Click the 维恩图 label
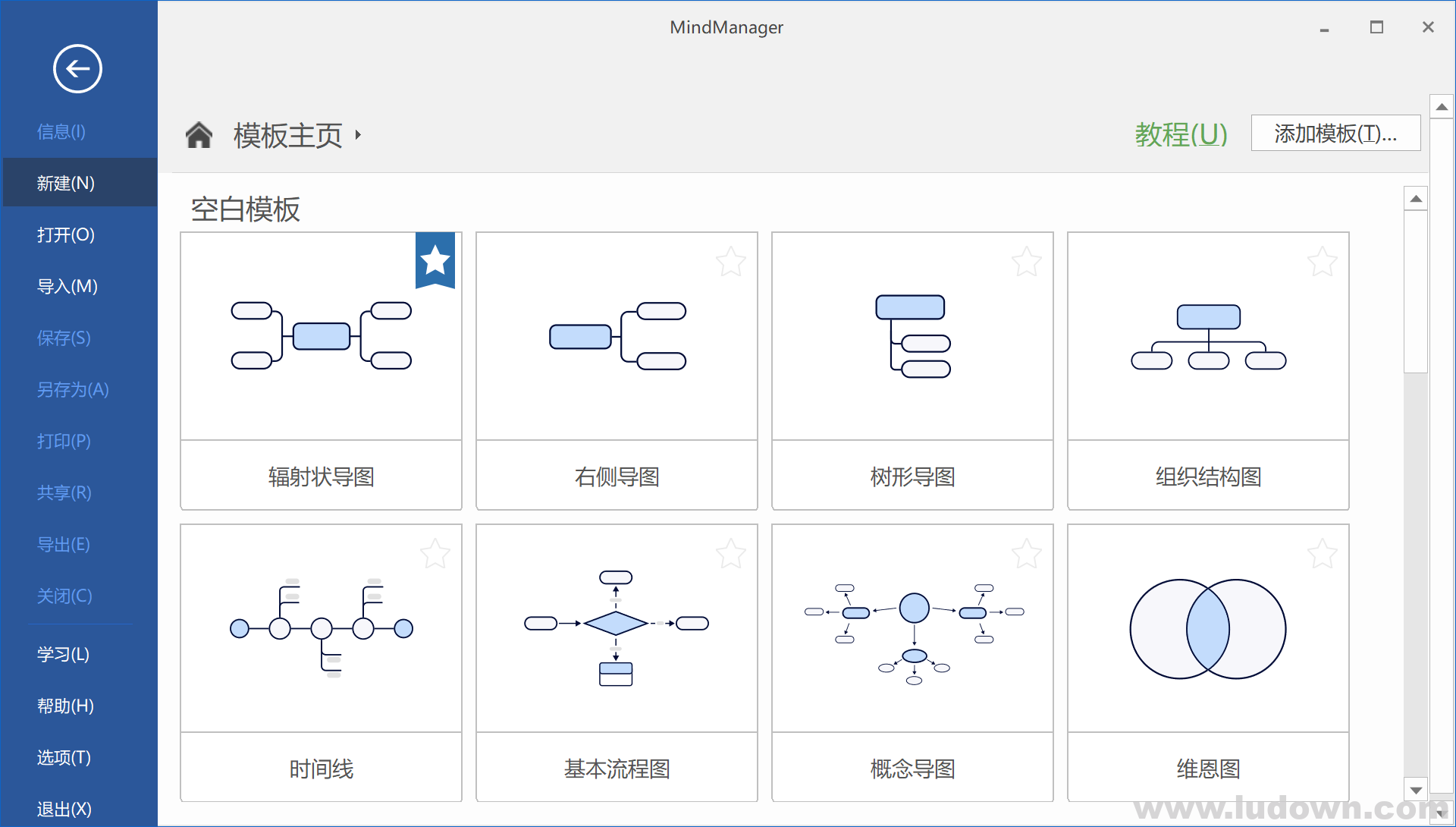This screenshot has width=1456, height=827. 1209,769
